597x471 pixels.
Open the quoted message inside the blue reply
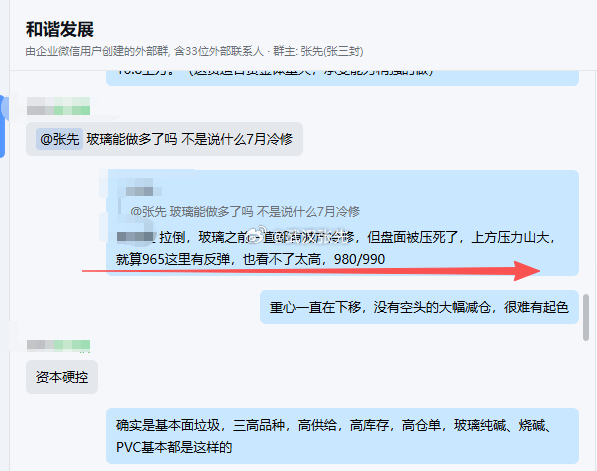pos(245,211)
